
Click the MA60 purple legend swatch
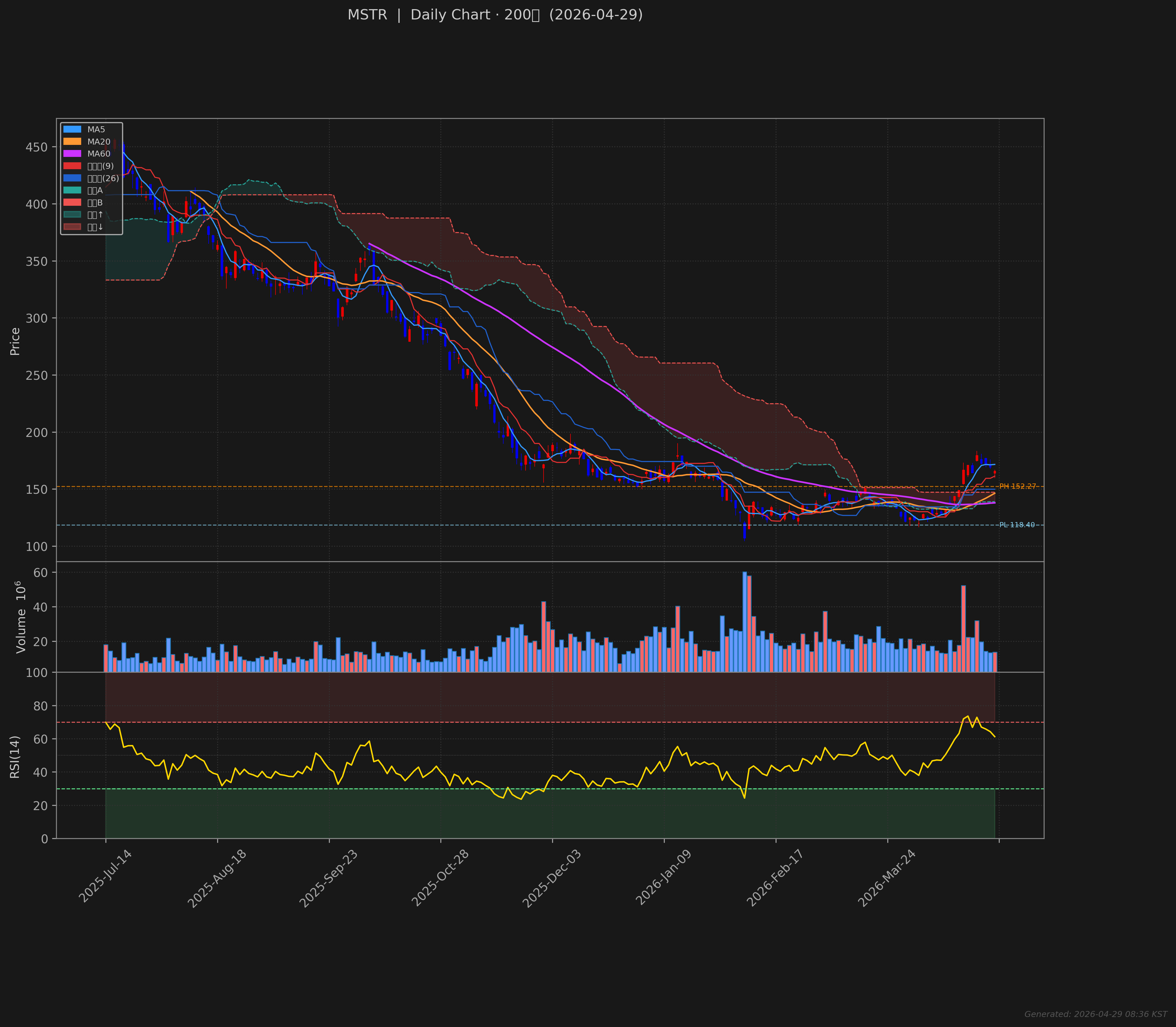72,153
